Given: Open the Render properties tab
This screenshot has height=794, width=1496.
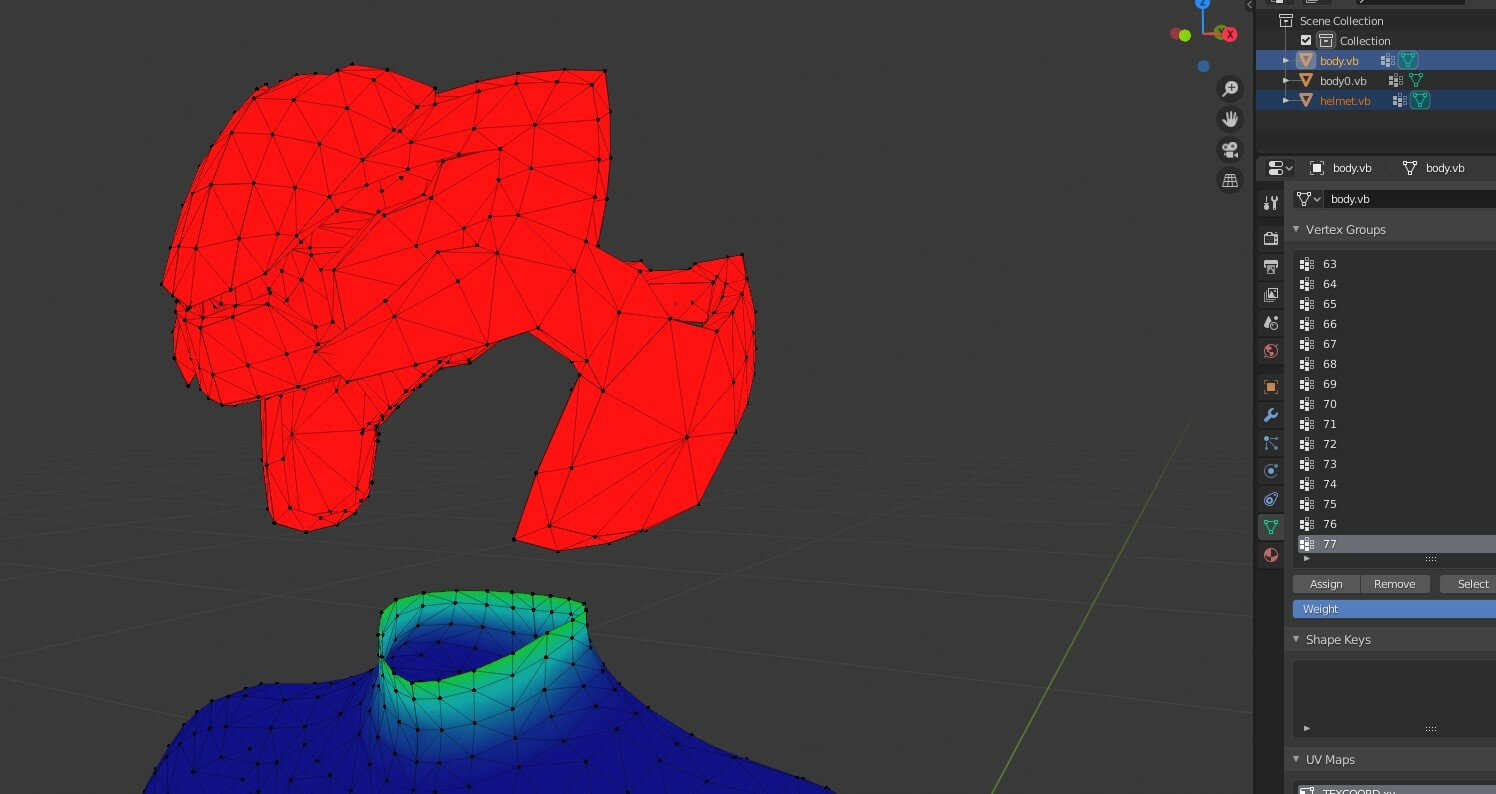Looking at the screenshot, I should [x=1271, y=239].
